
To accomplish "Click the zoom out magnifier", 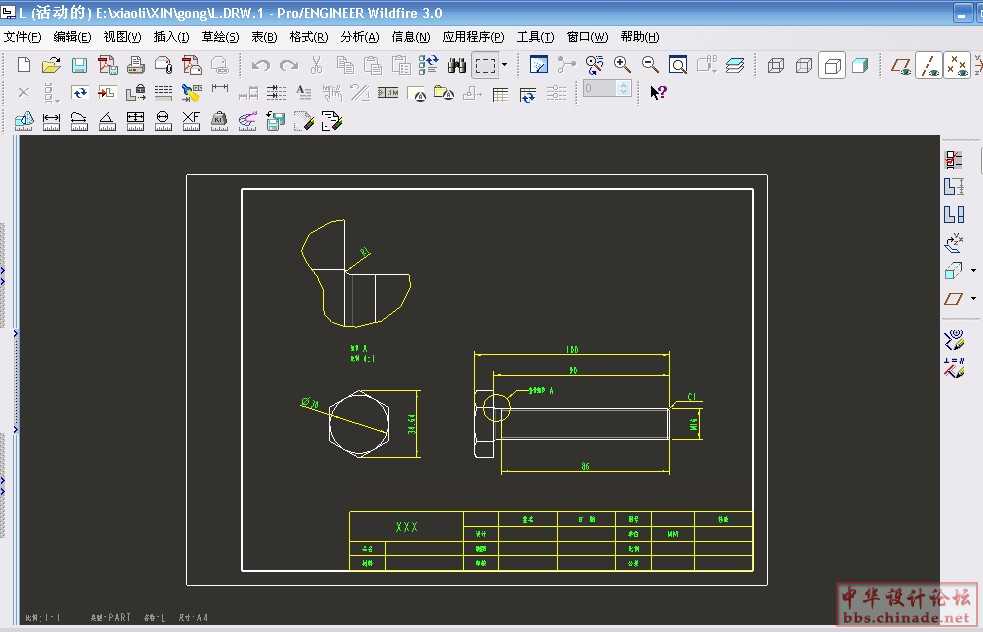I will (650, 66).
